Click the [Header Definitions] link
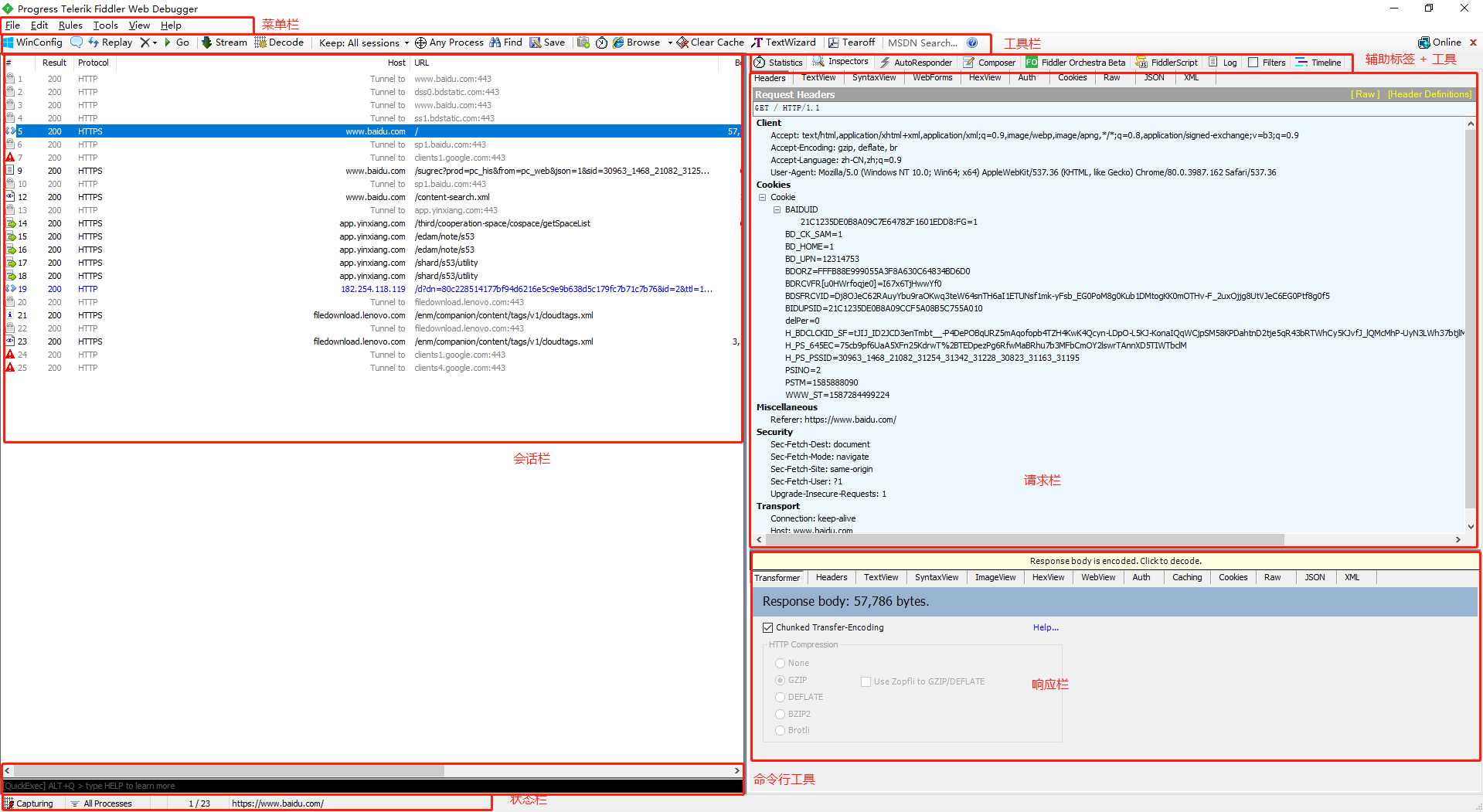This screenshot has width=1483, height=812. 1430,94
